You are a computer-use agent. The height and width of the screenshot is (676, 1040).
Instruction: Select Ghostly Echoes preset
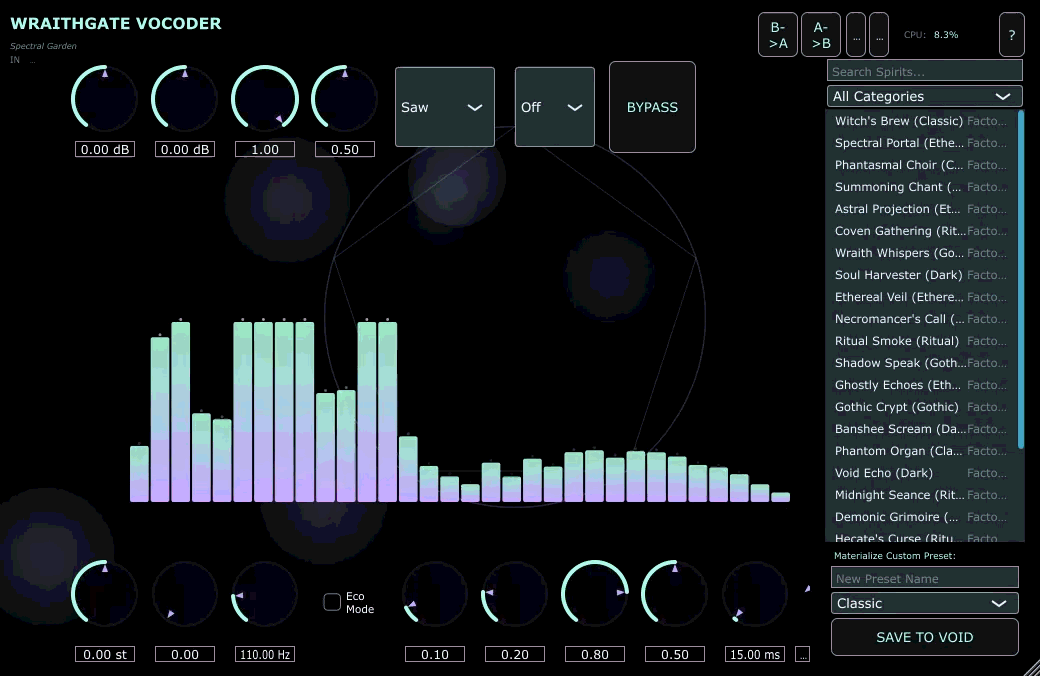coord(922,385)
